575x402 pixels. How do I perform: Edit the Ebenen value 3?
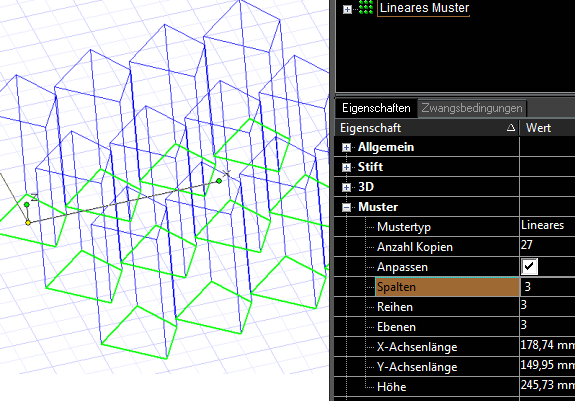click(x=547, y=326)
